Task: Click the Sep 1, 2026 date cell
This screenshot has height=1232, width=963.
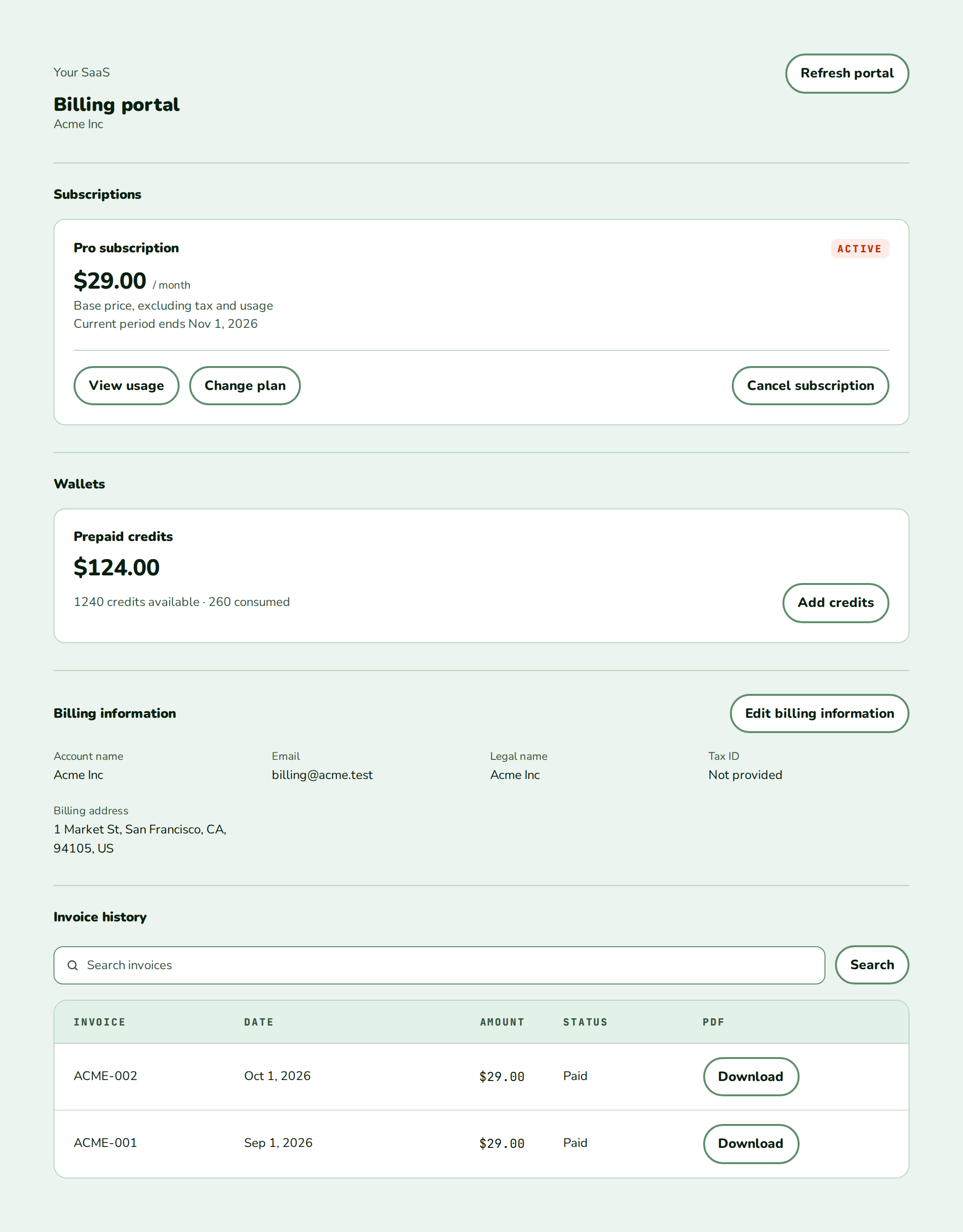Action: [x=278, y=1144]
